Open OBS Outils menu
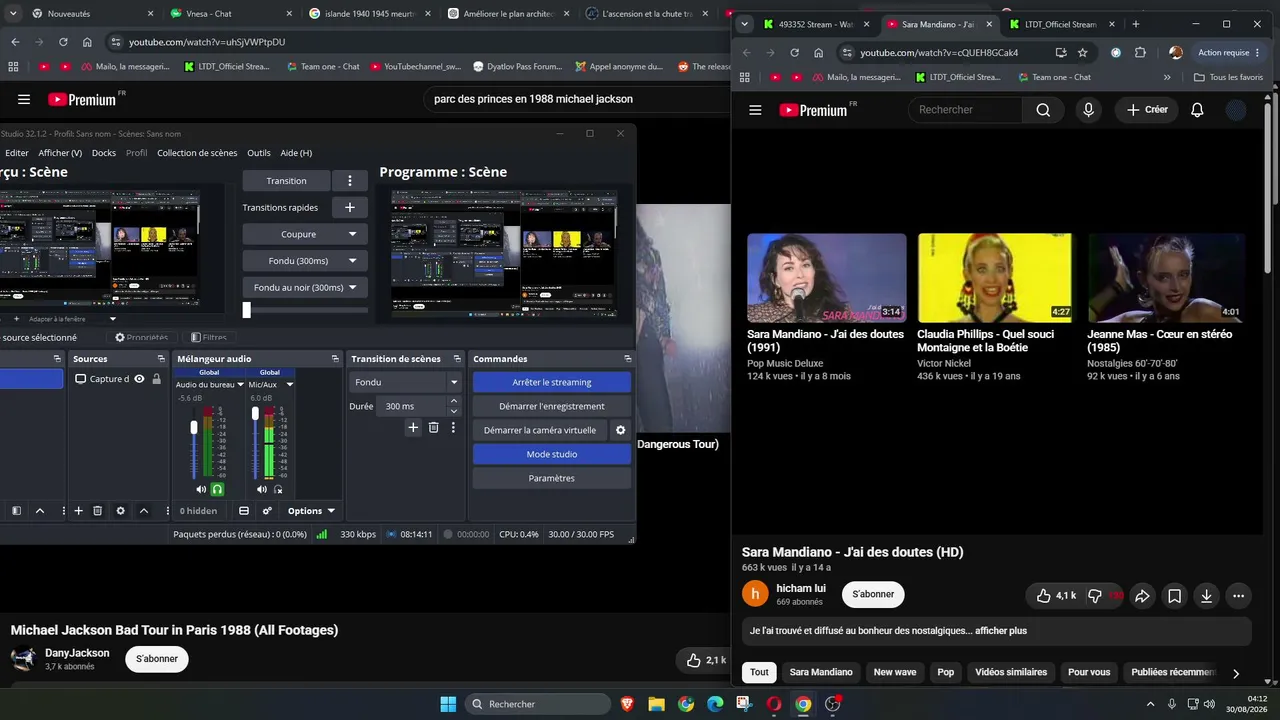Screen dimensions: 1280x720 [259, 153]
